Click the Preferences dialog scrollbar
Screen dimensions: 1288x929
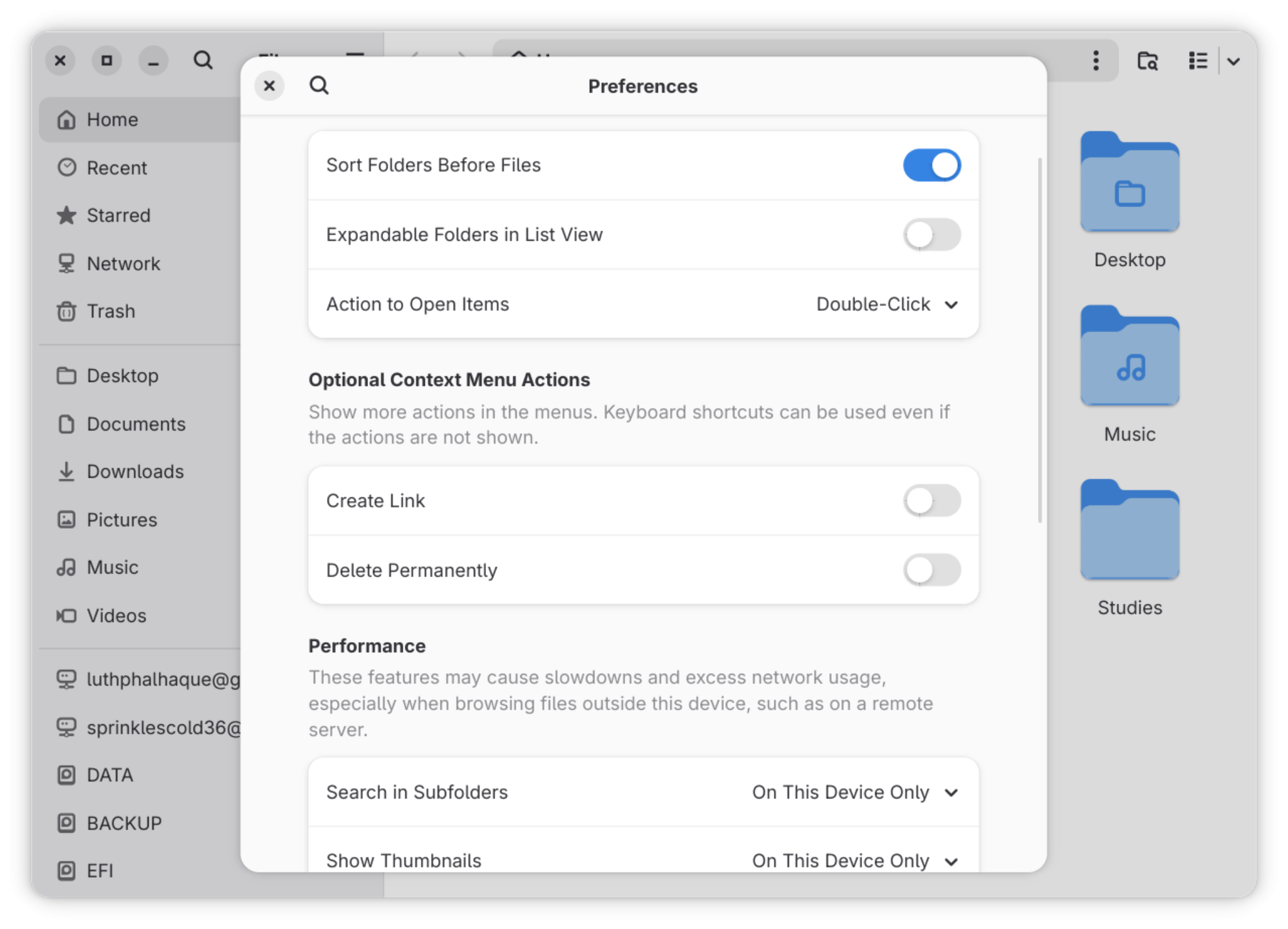[x=1039, y=340]
